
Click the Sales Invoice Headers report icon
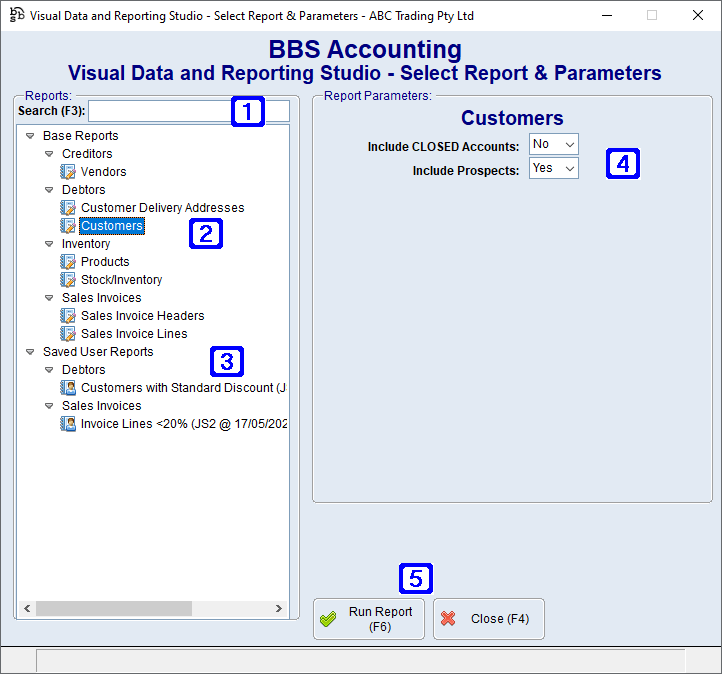68,316
